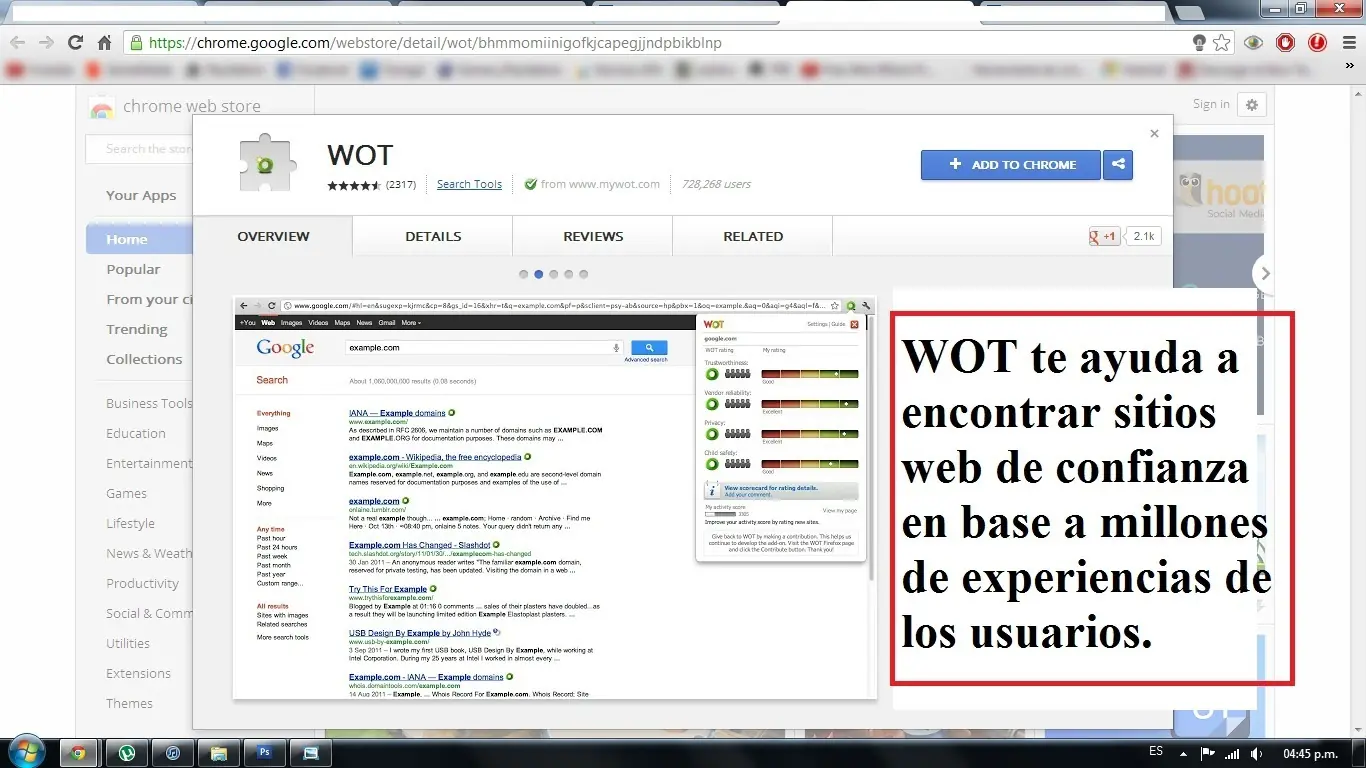Click the Google +1 button
This screenshot has height=768, width=1366.
pos(1104,237)
